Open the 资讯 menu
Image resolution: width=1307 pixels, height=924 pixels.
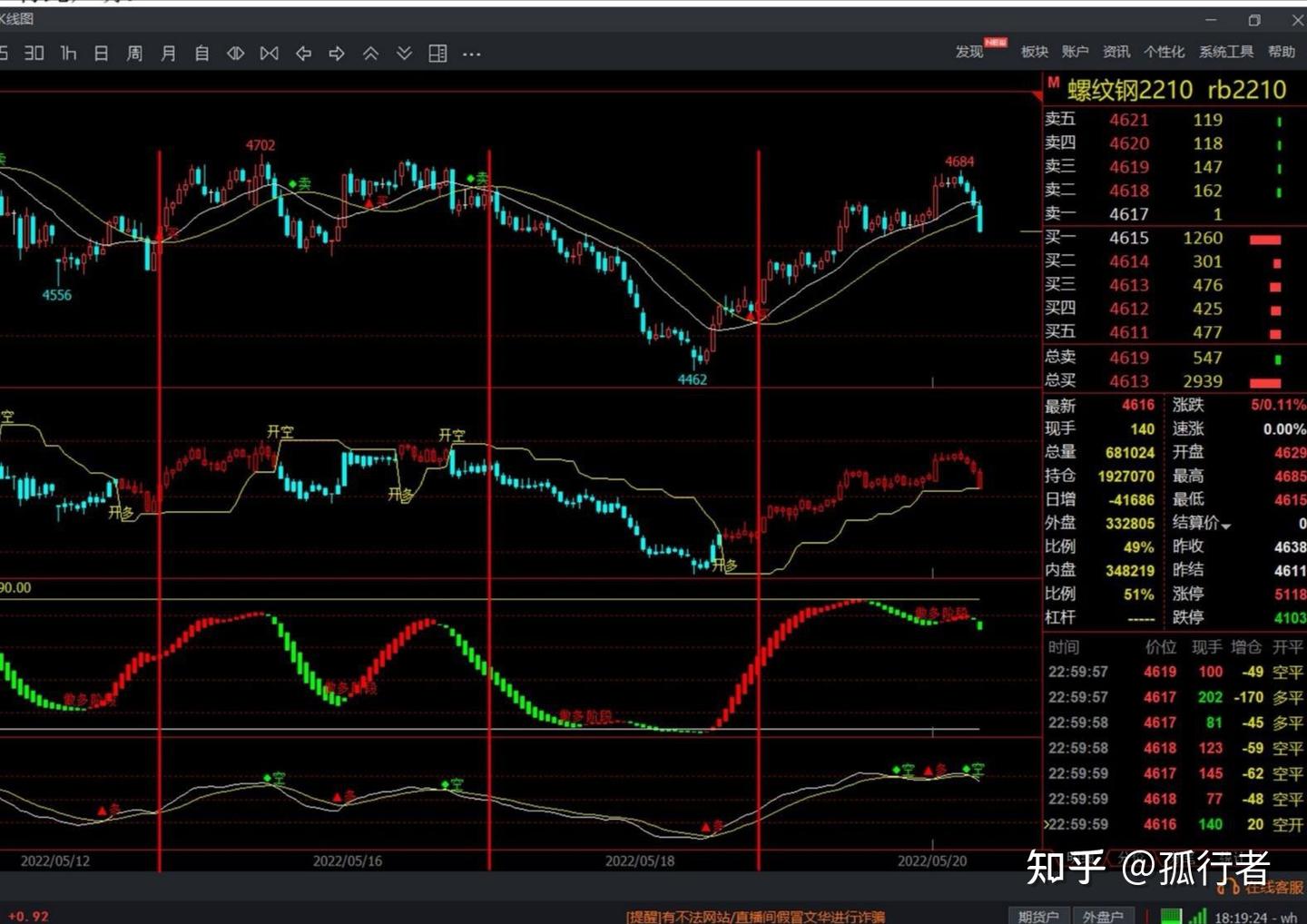click(1116, 52)
